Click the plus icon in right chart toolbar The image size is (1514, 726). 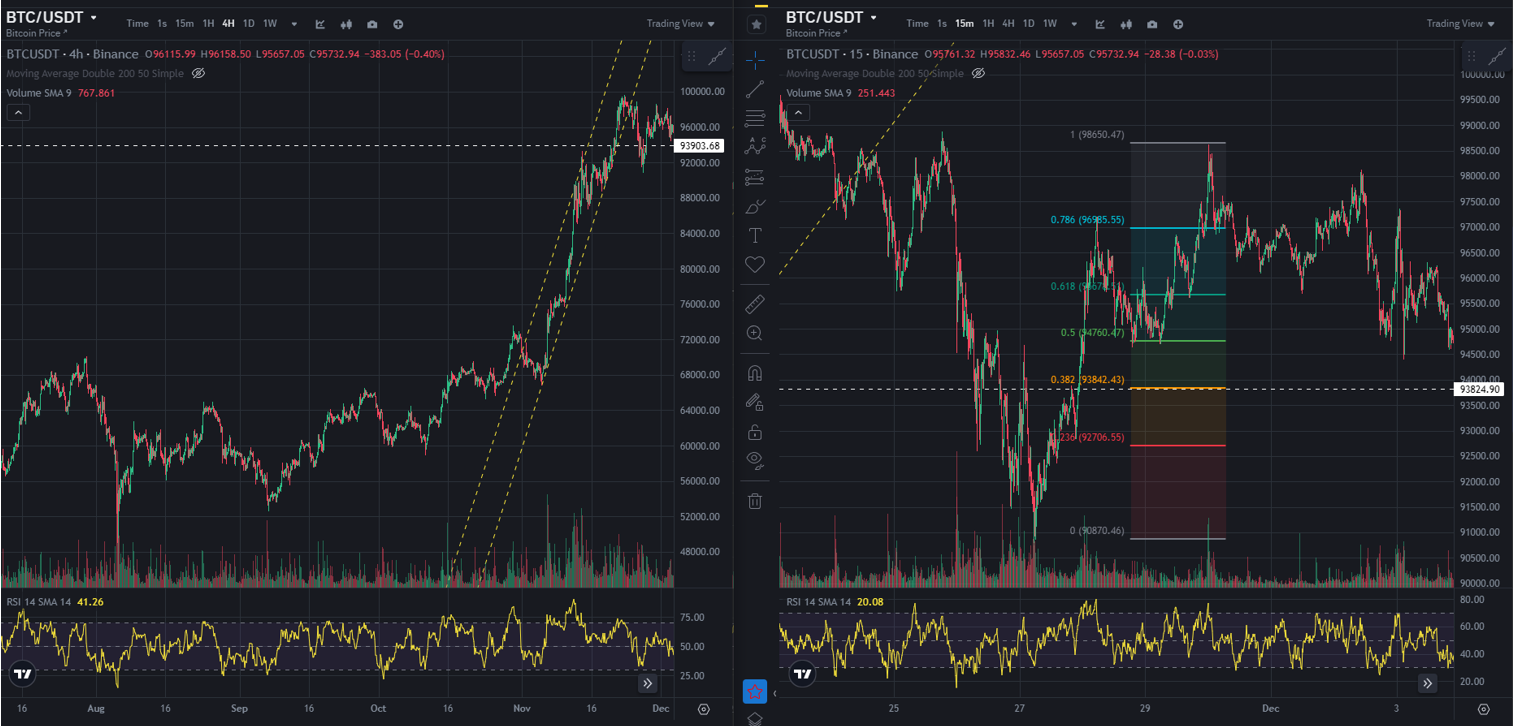coord(1178,24)
